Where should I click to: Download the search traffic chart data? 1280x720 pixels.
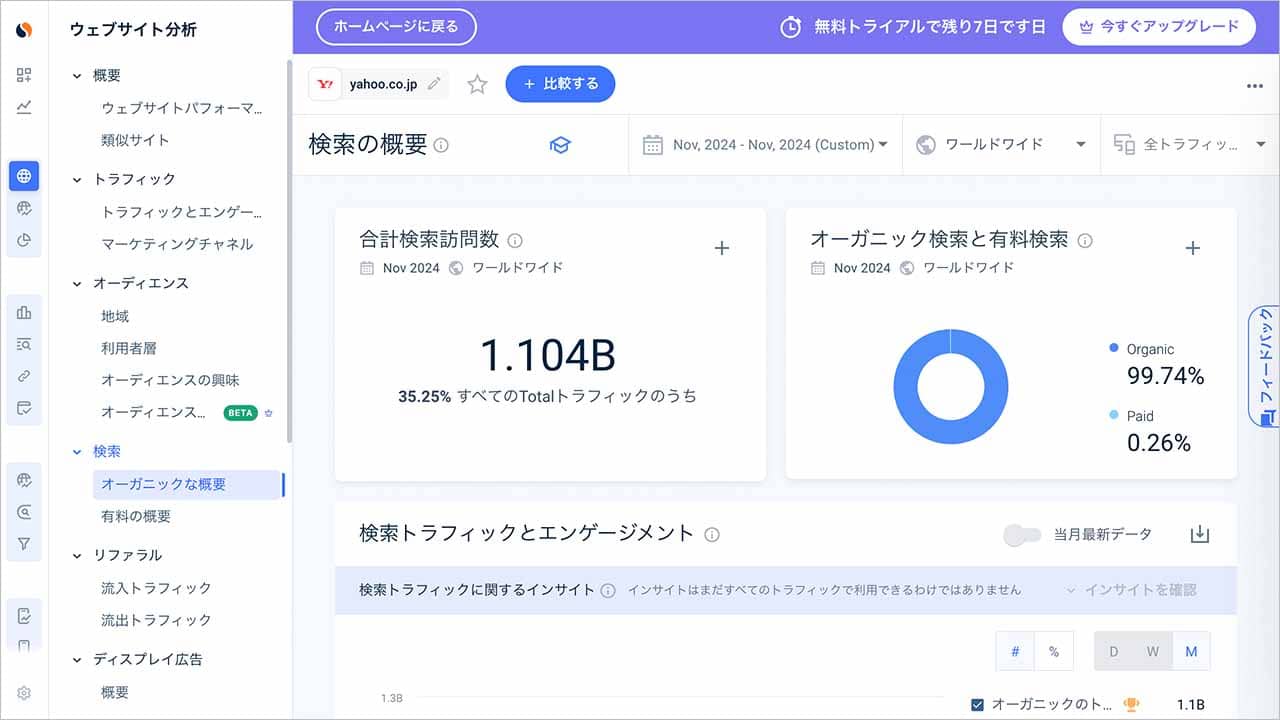point(1200,534)
